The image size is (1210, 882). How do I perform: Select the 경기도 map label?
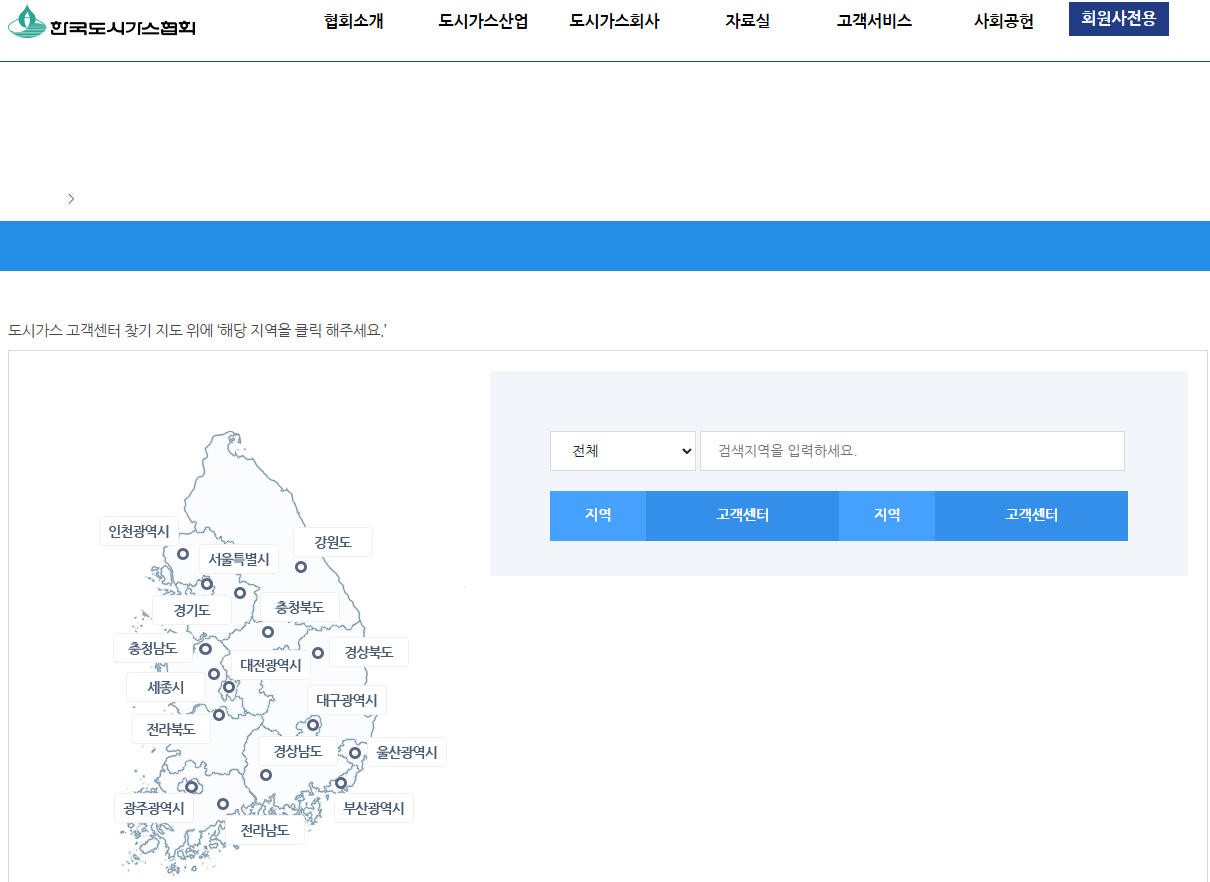pos(192,610)
